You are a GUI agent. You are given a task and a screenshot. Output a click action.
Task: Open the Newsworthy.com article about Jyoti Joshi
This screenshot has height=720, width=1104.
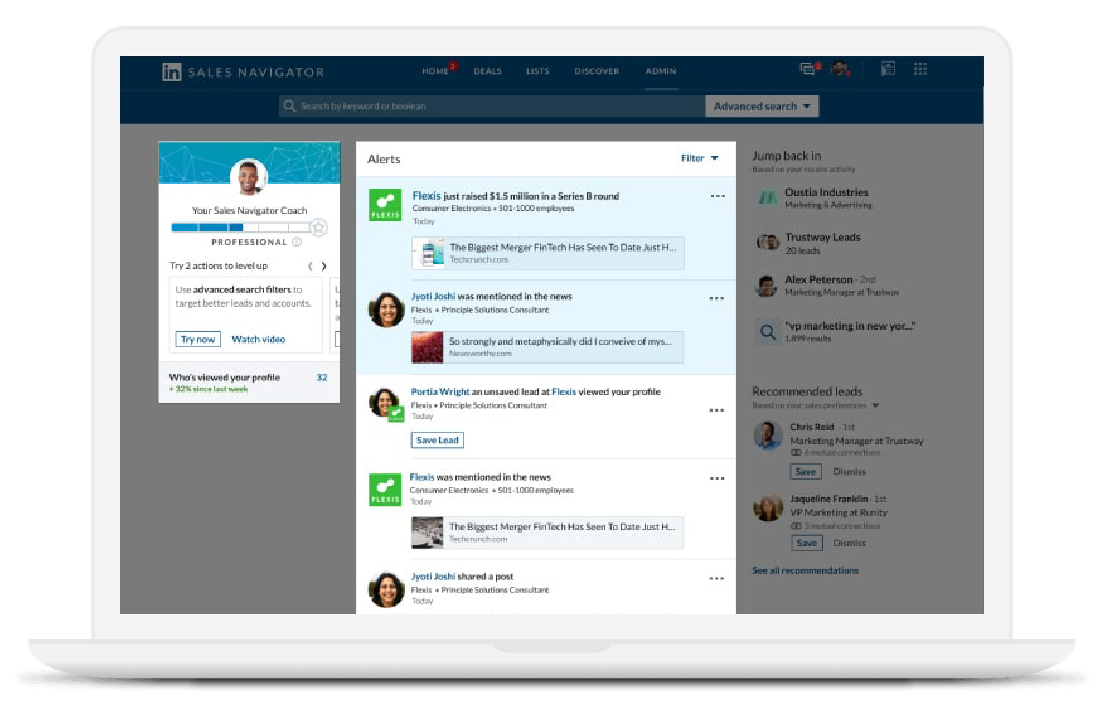point(547,347)
